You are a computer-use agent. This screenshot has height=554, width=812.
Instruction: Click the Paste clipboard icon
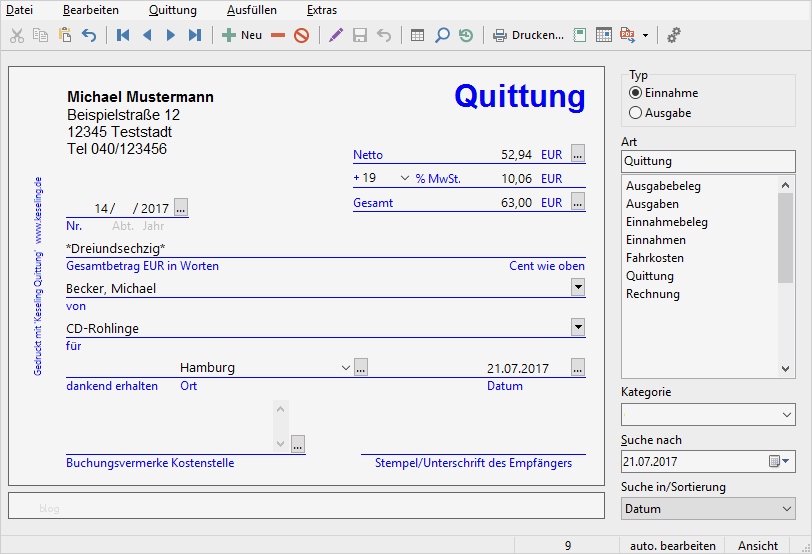coord(65,35)
